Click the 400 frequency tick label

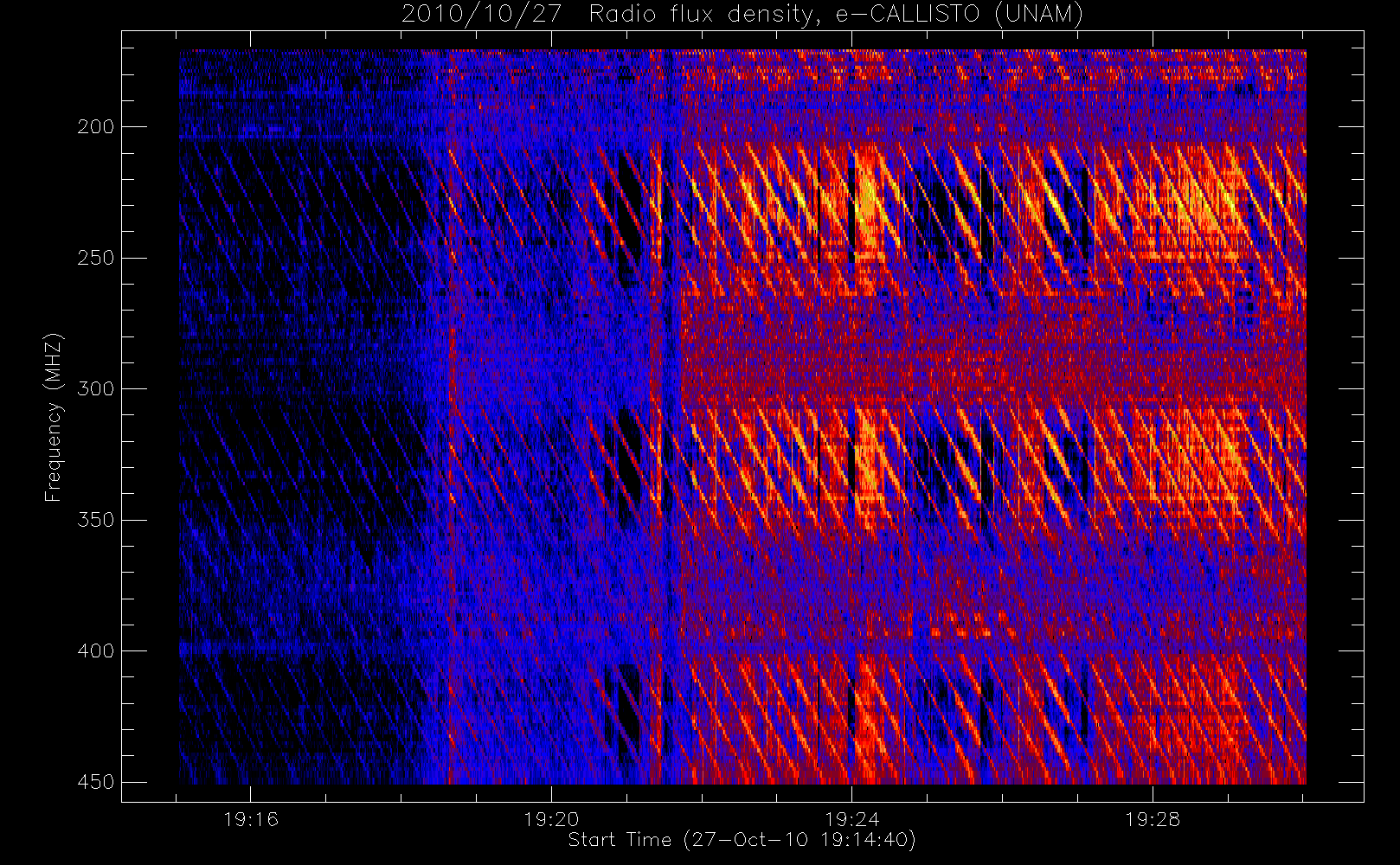(95, 651)
